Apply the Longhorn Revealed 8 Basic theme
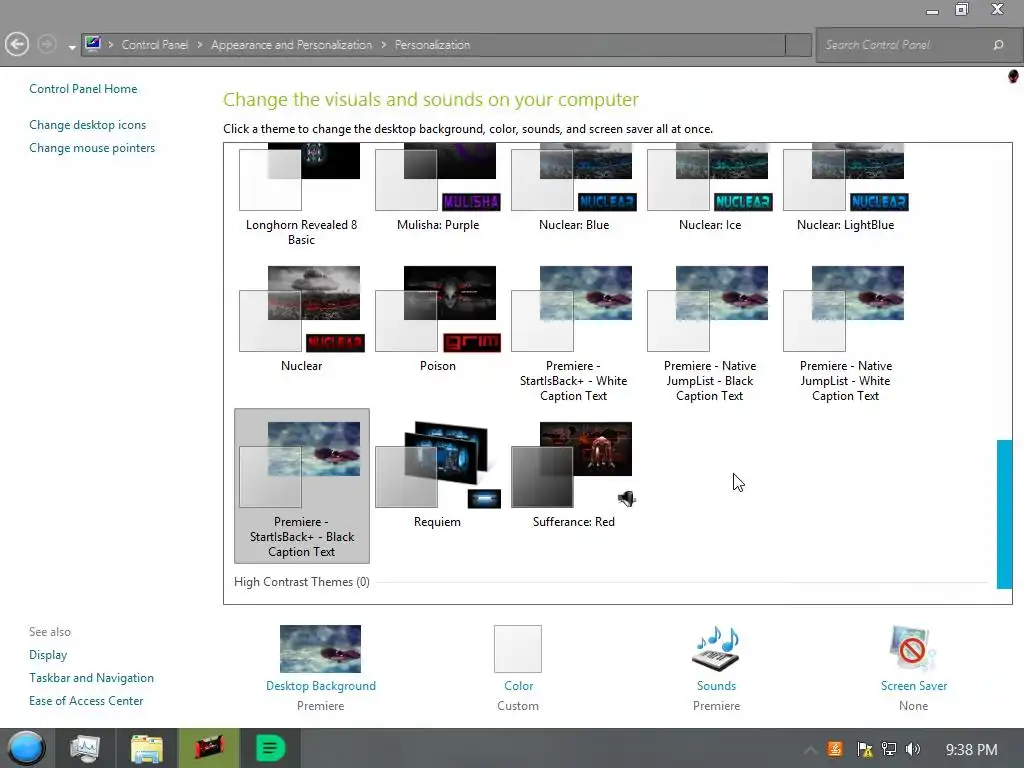 click(x=302, y=195)
